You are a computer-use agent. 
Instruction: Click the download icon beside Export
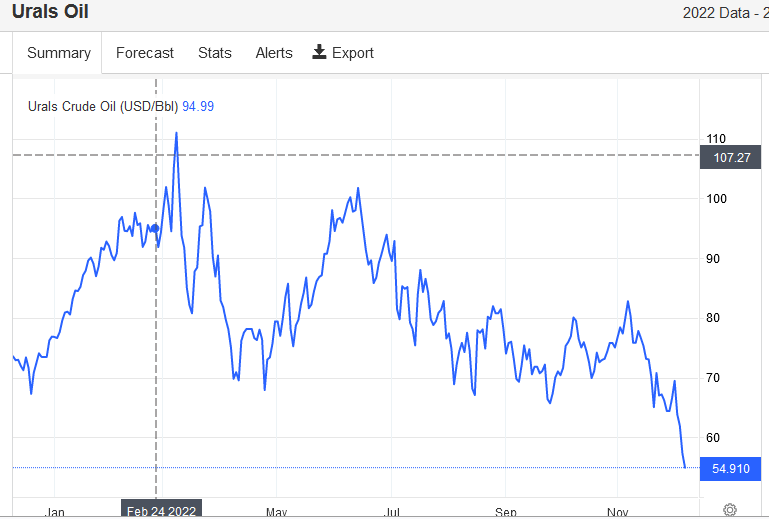[x=320, y=52]
